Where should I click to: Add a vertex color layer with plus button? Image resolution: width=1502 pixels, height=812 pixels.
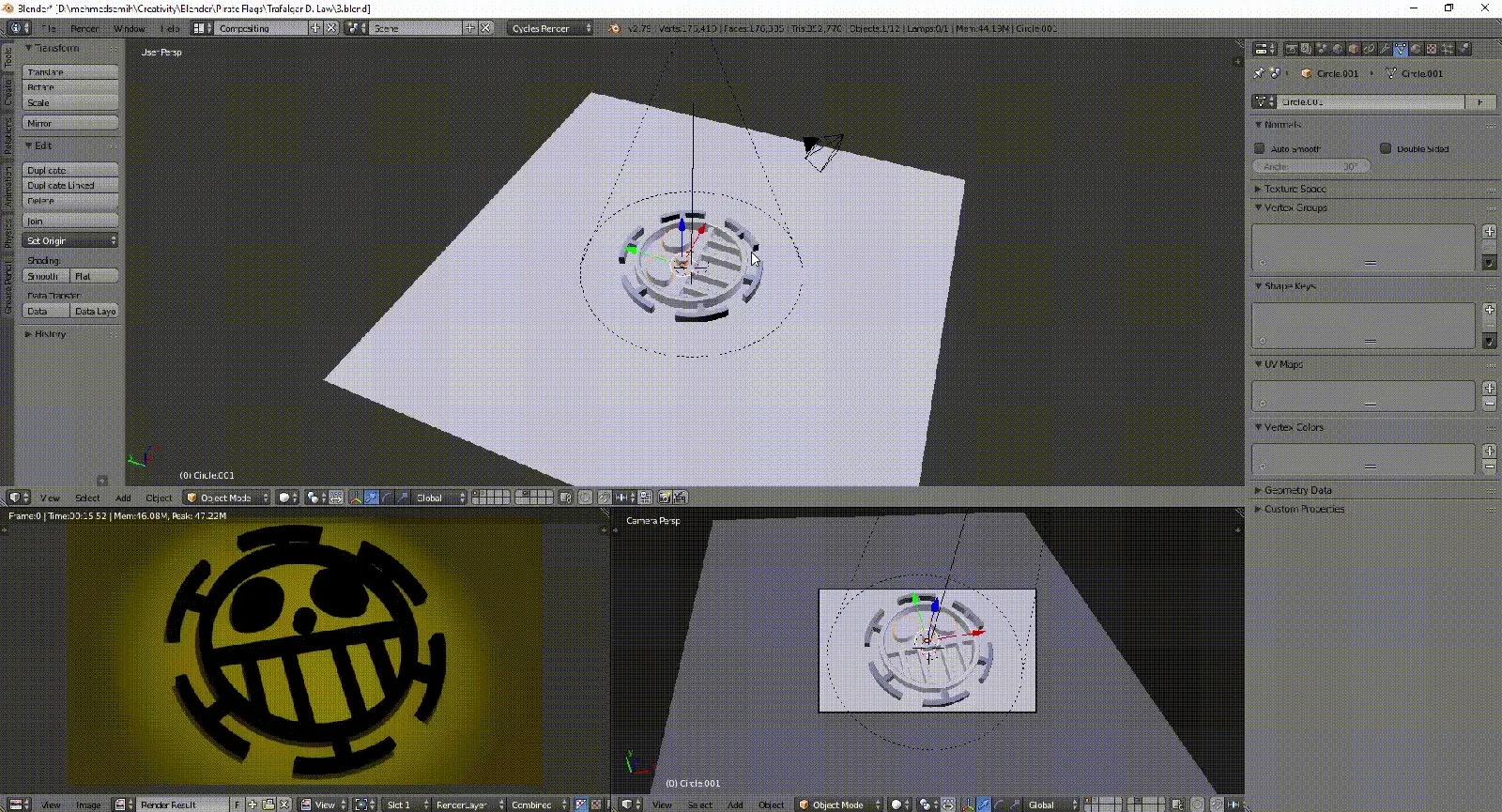click(1489, 451)
